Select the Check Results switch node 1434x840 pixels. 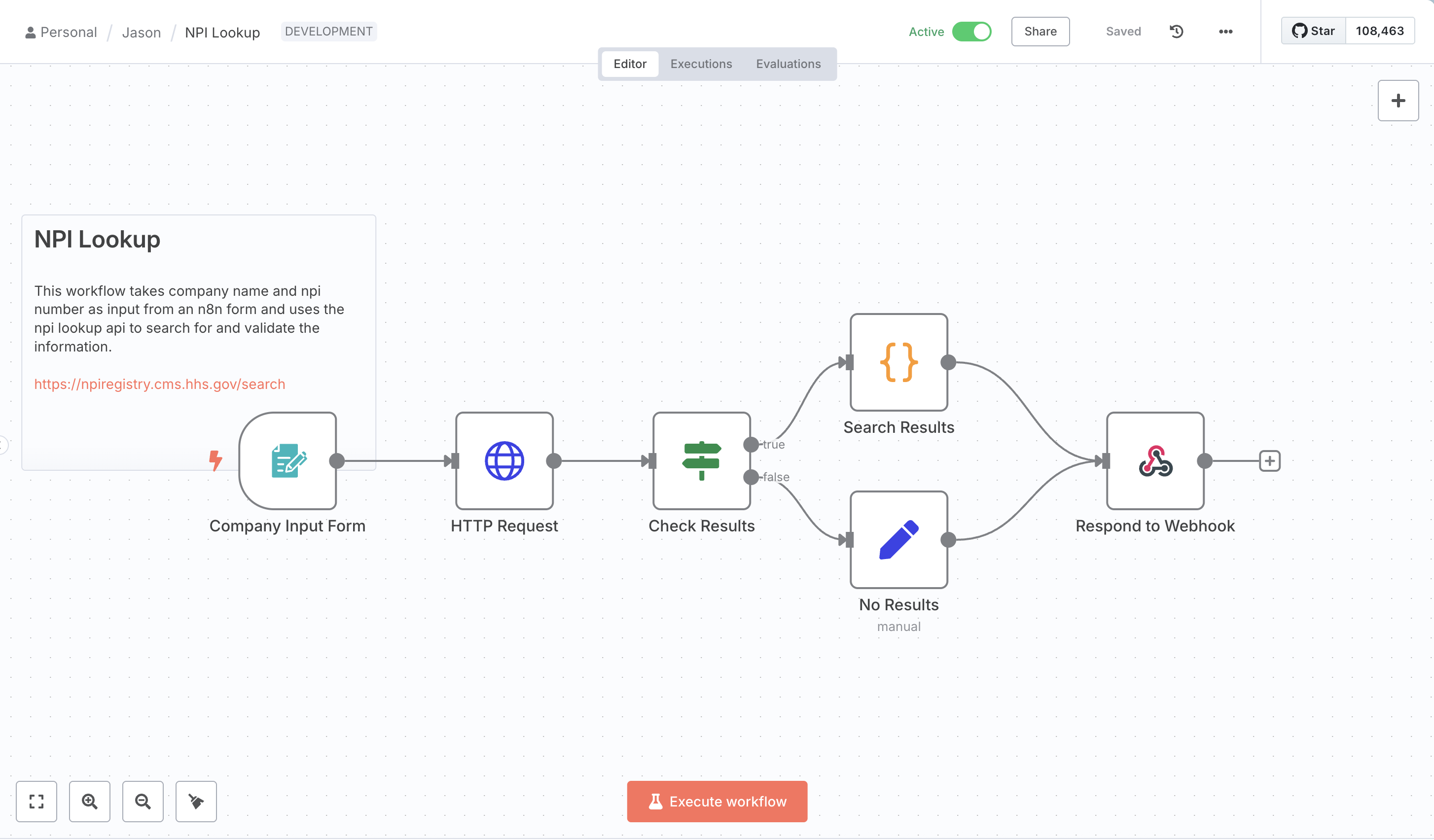(x=702, y=460)
